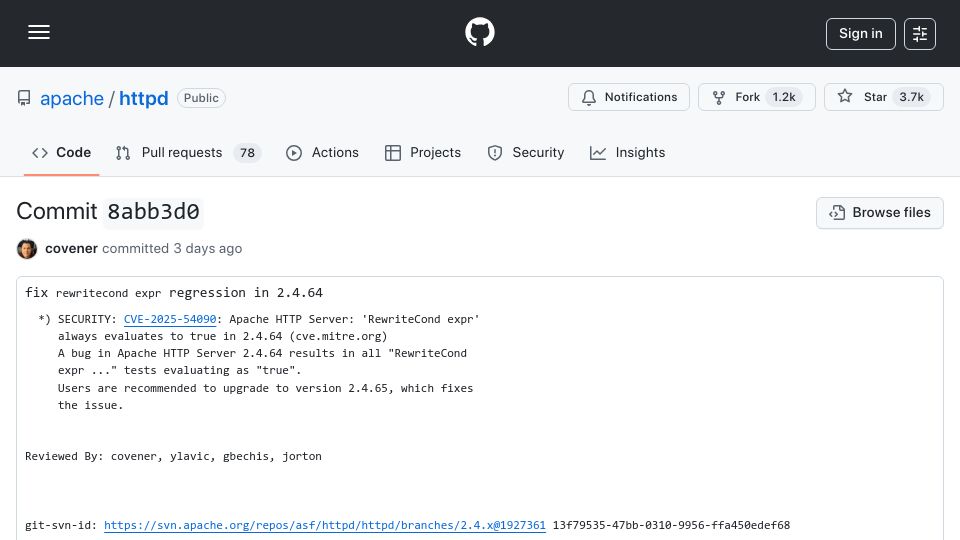Fork the httpd repository
Screen dimensions: 960x540
[757, 97]
